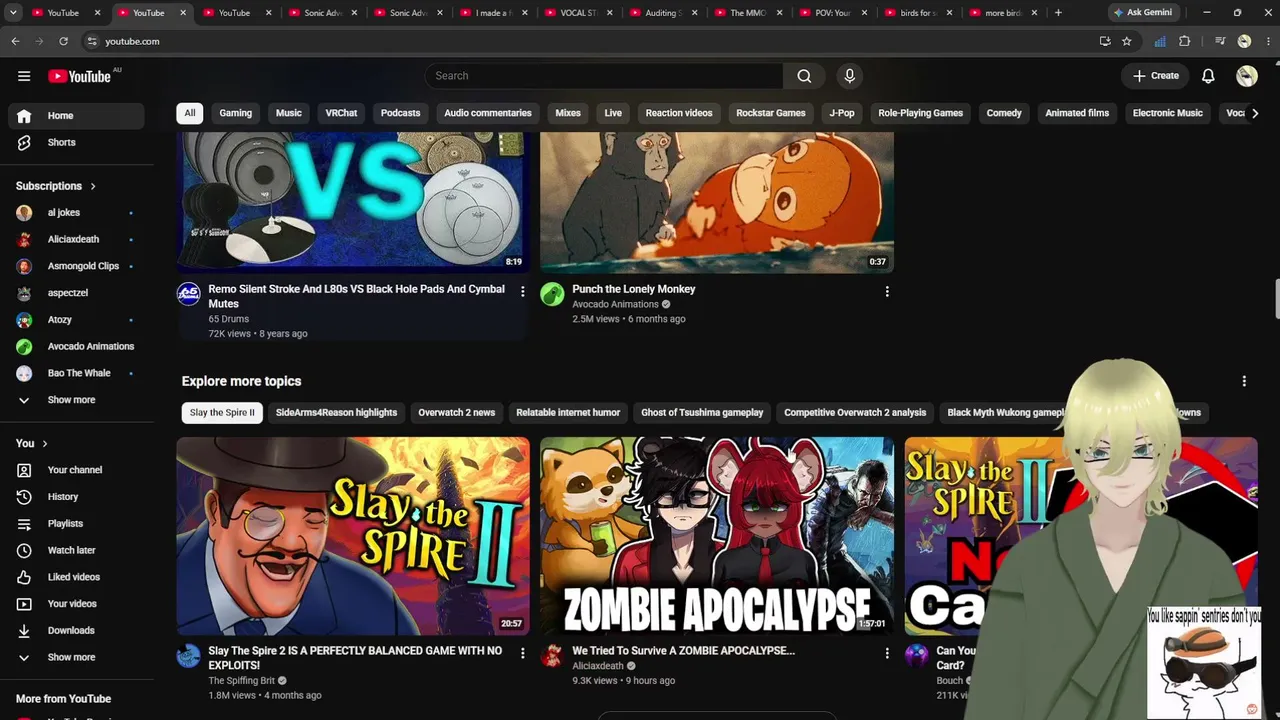Open the notifications bell
The width and height of the screenshot is (1280, 720).
(x=1208, y=76)
